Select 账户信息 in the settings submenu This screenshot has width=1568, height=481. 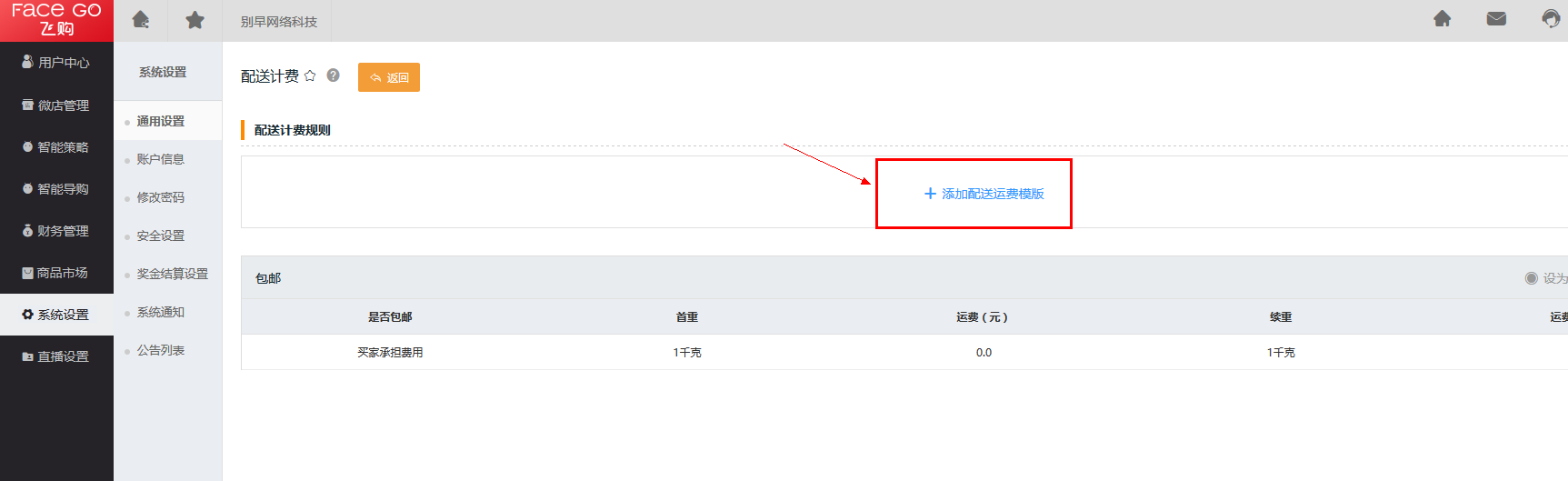pos(161,159)
